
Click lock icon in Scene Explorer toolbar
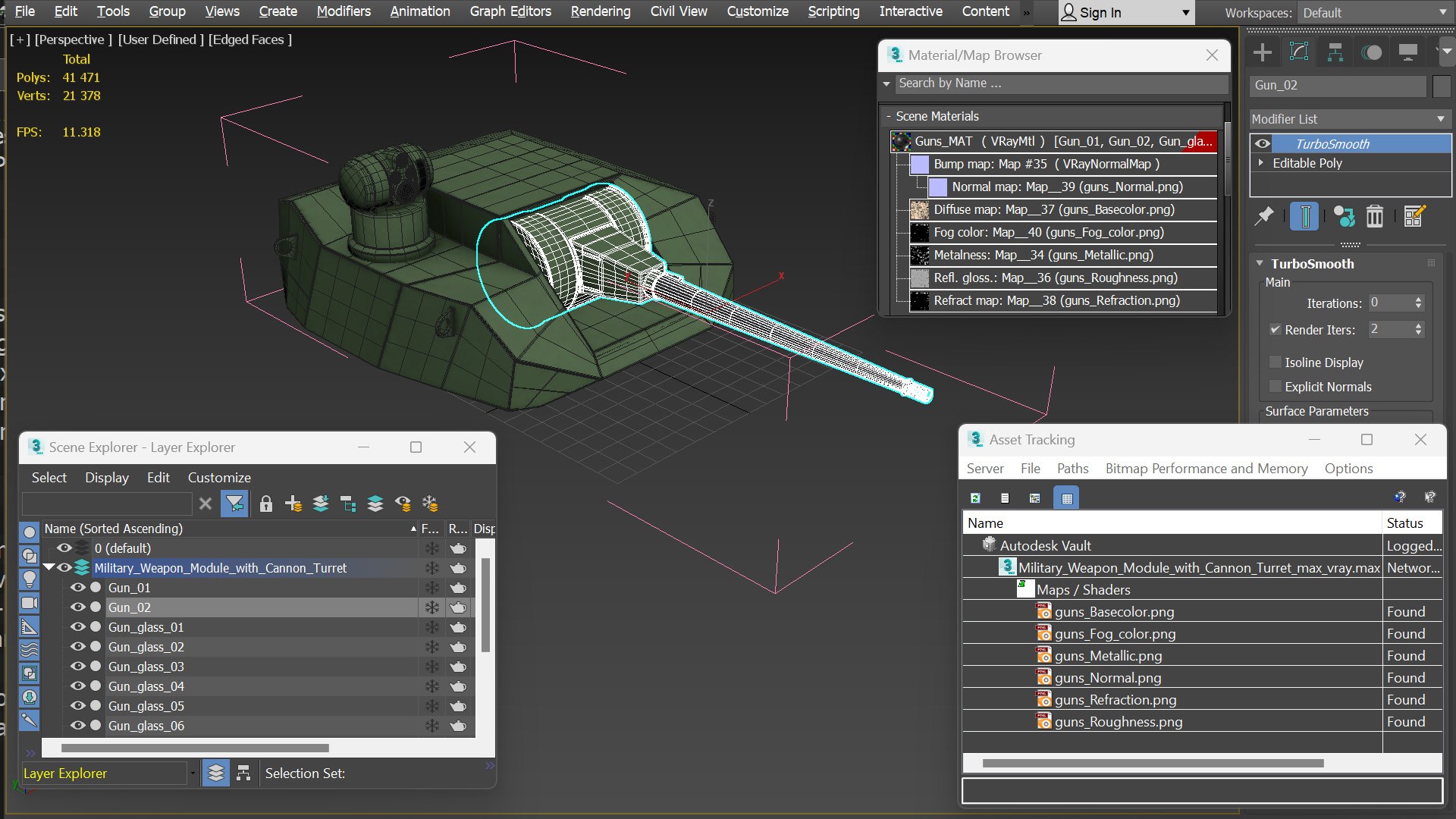265,504
